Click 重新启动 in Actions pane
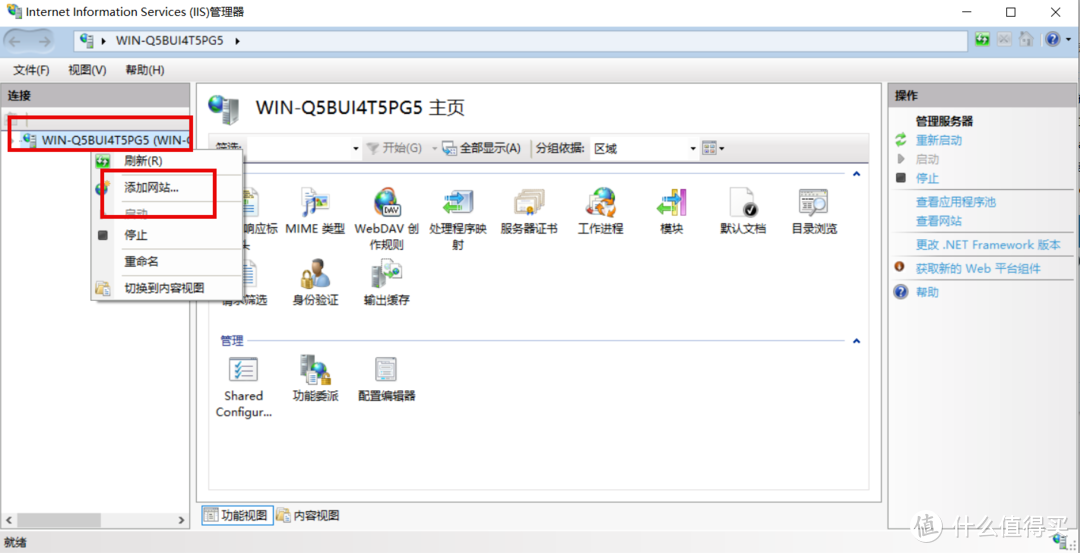The width and height of the screenshot is (1080, 553). point(938,140)
